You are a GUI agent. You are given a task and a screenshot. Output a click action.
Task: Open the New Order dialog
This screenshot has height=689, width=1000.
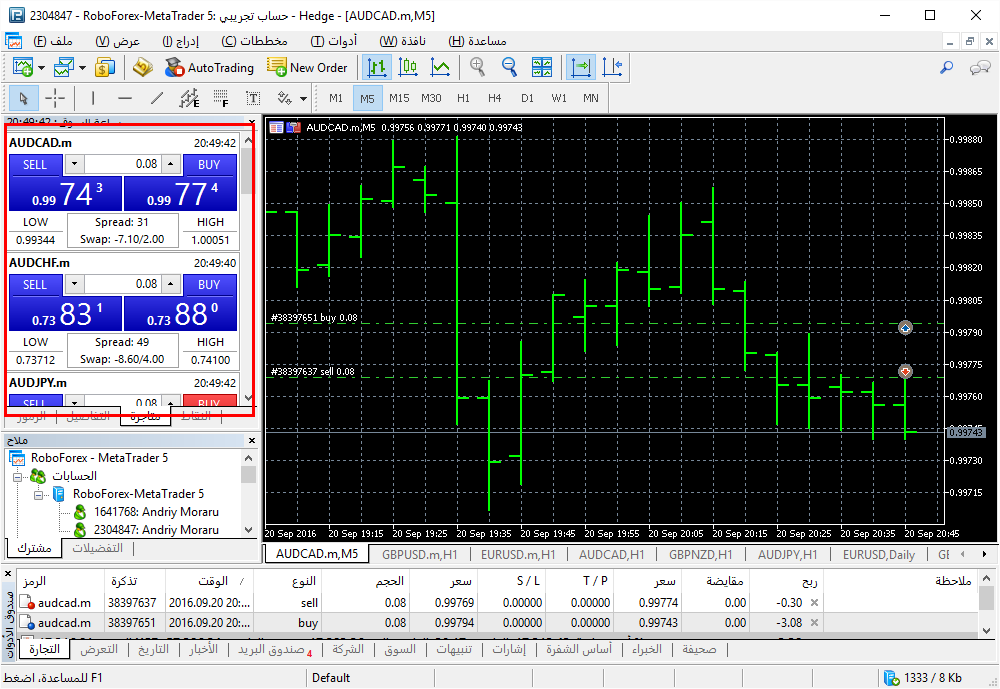[x=307, y=67]
